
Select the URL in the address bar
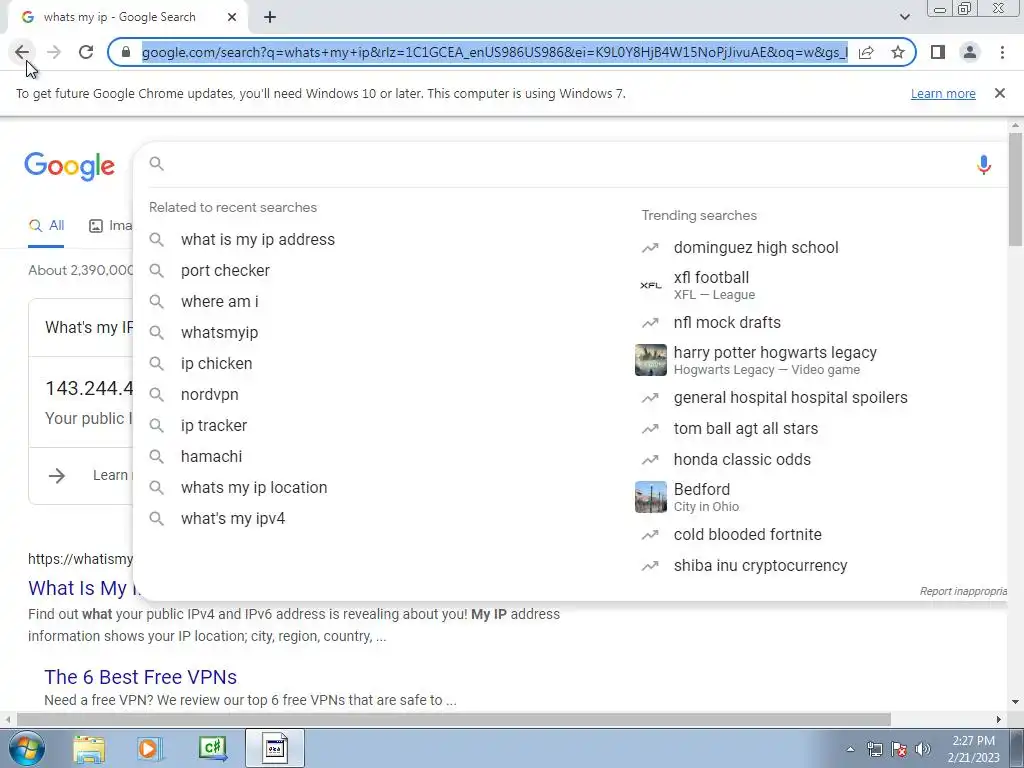(x=494, y=52)
